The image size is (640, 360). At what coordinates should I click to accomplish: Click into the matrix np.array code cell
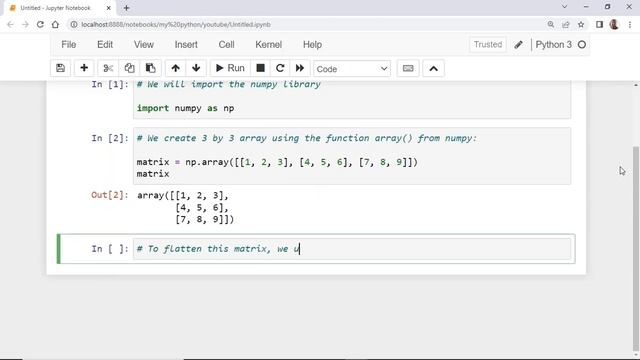[352, 156]
